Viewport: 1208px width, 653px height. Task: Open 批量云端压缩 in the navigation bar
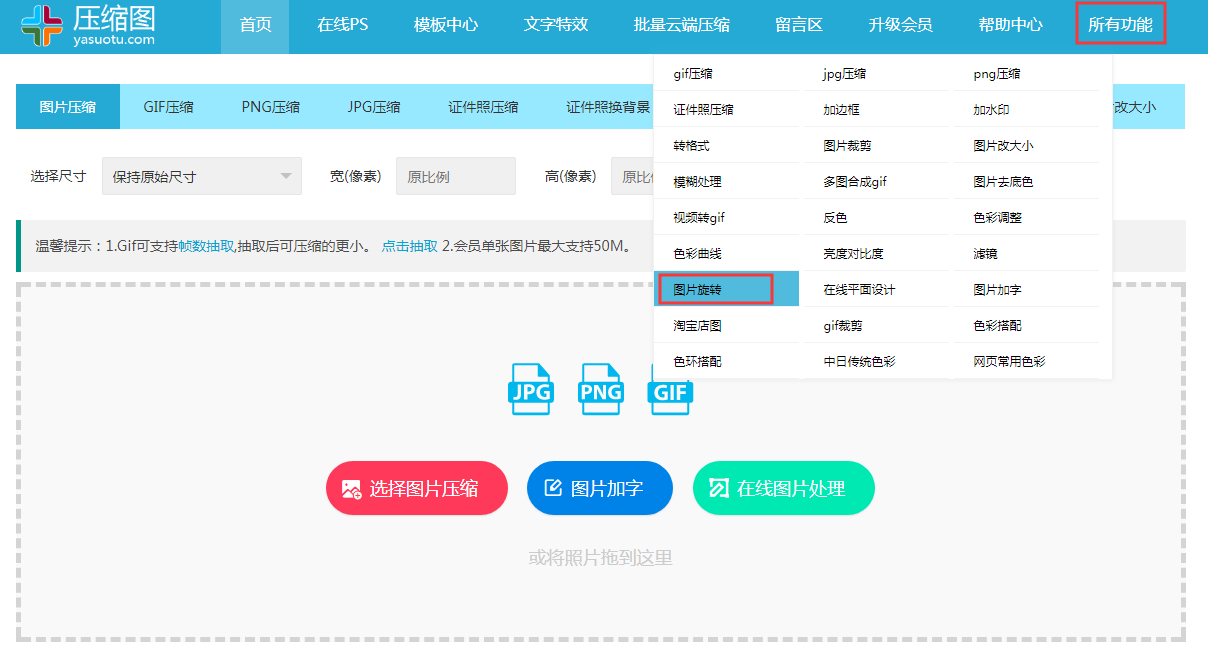click(682, 26)
